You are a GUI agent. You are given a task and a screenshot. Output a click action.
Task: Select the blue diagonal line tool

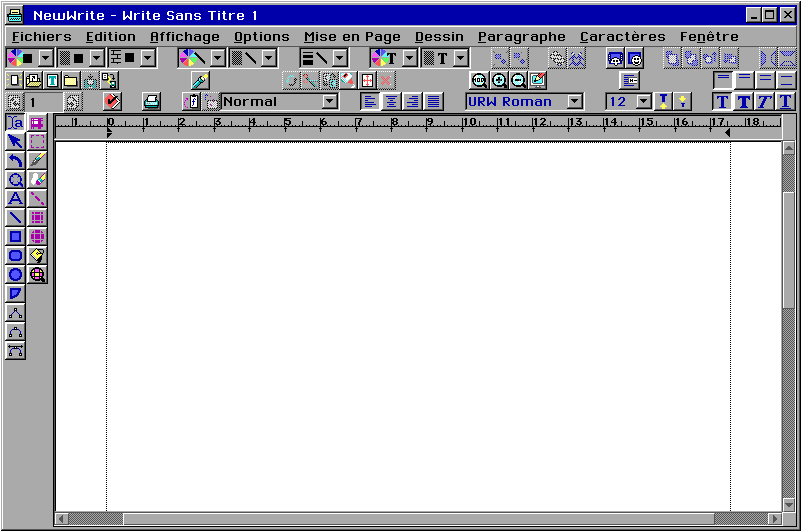pos(15,217)
